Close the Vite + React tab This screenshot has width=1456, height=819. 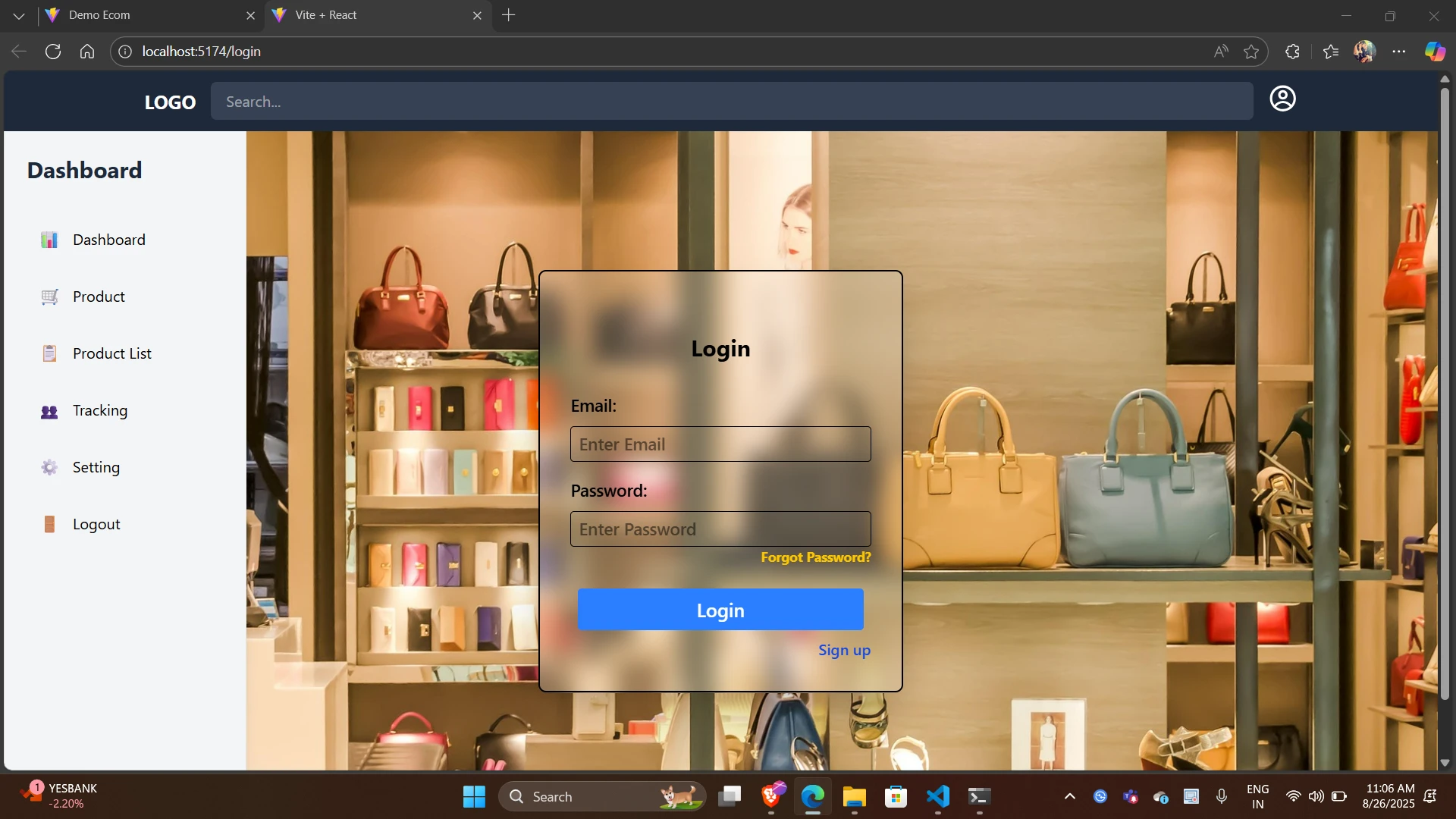[477, 15]
